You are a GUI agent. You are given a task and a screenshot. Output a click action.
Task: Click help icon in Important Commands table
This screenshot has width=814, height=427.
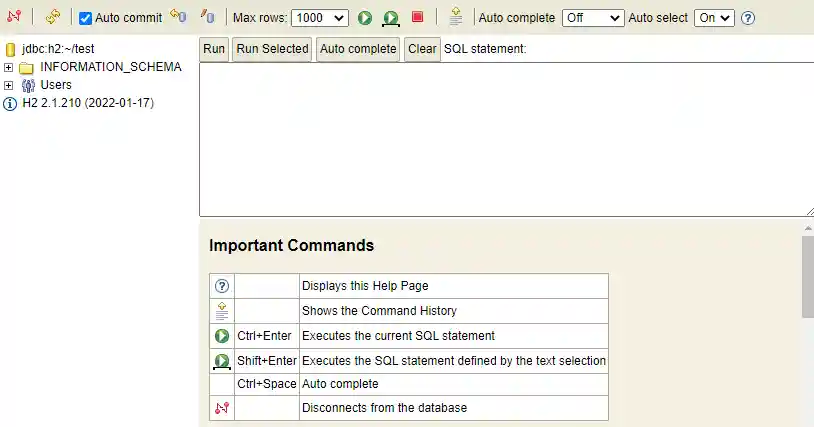(x=222, y=286)
